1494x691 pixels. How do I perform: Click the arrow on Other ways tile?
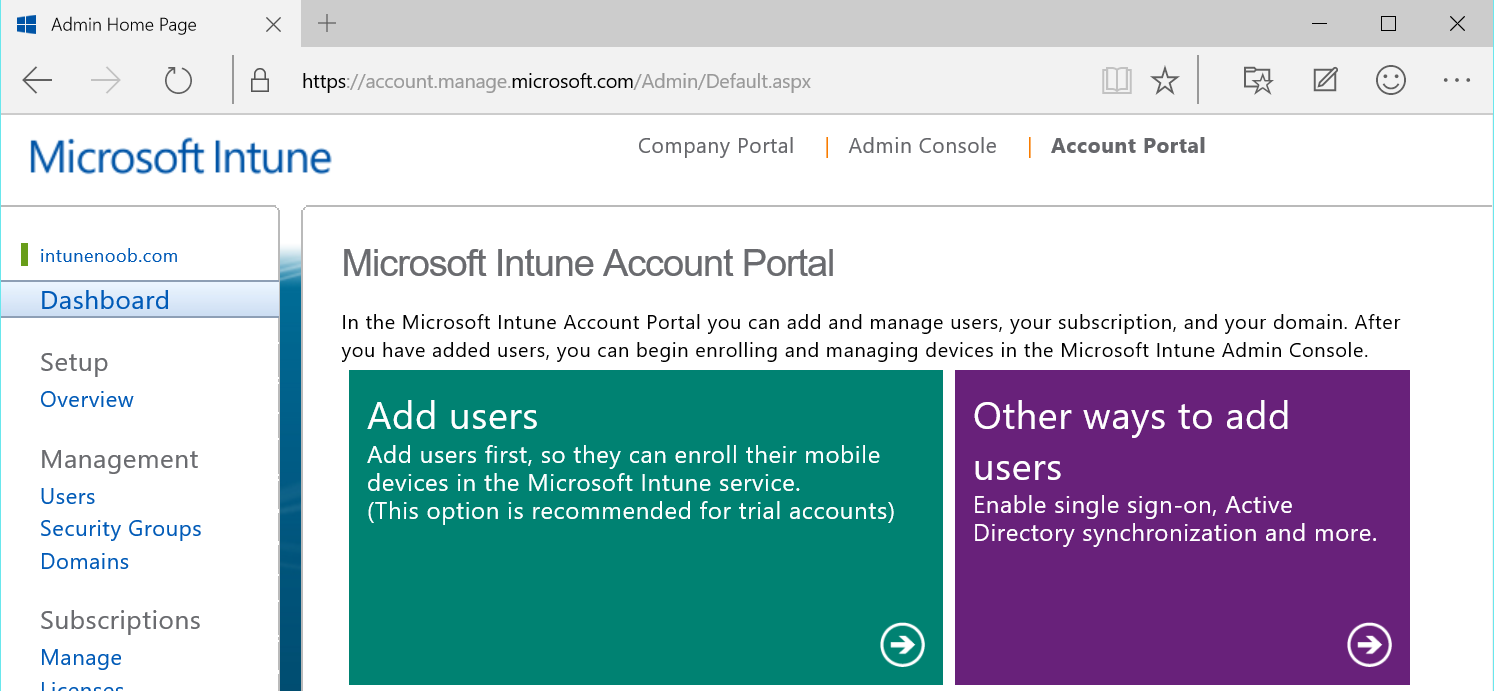1369,644
